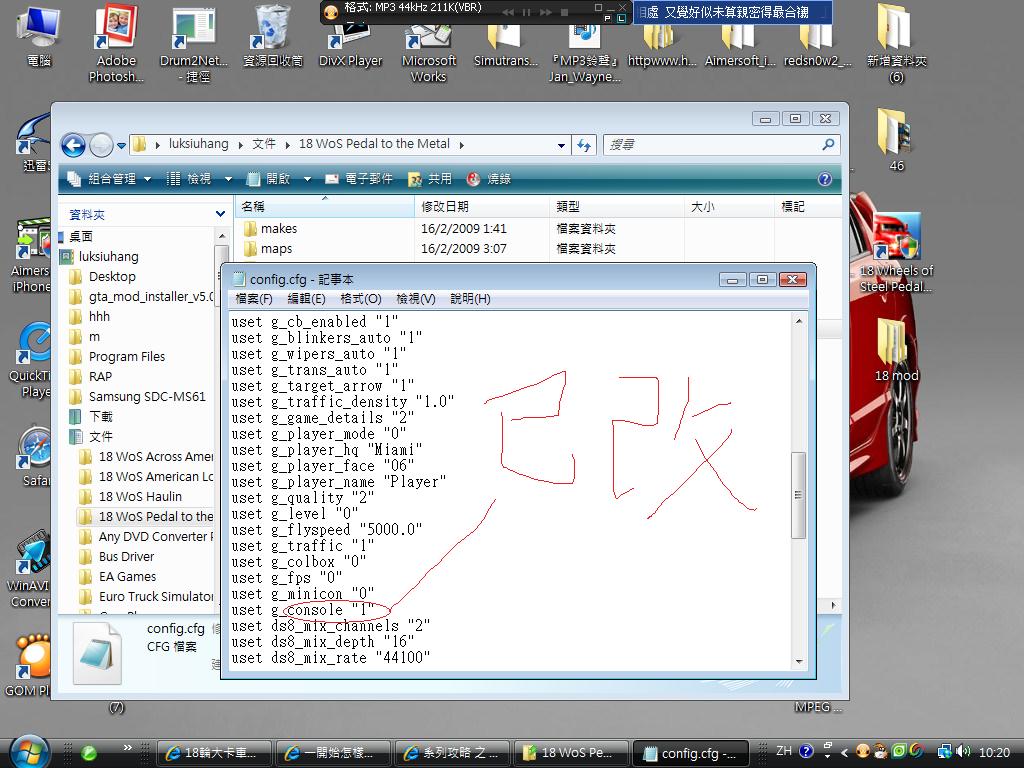
Task: Pause playback in the MP3 player bar
Action: click(526, 12)
